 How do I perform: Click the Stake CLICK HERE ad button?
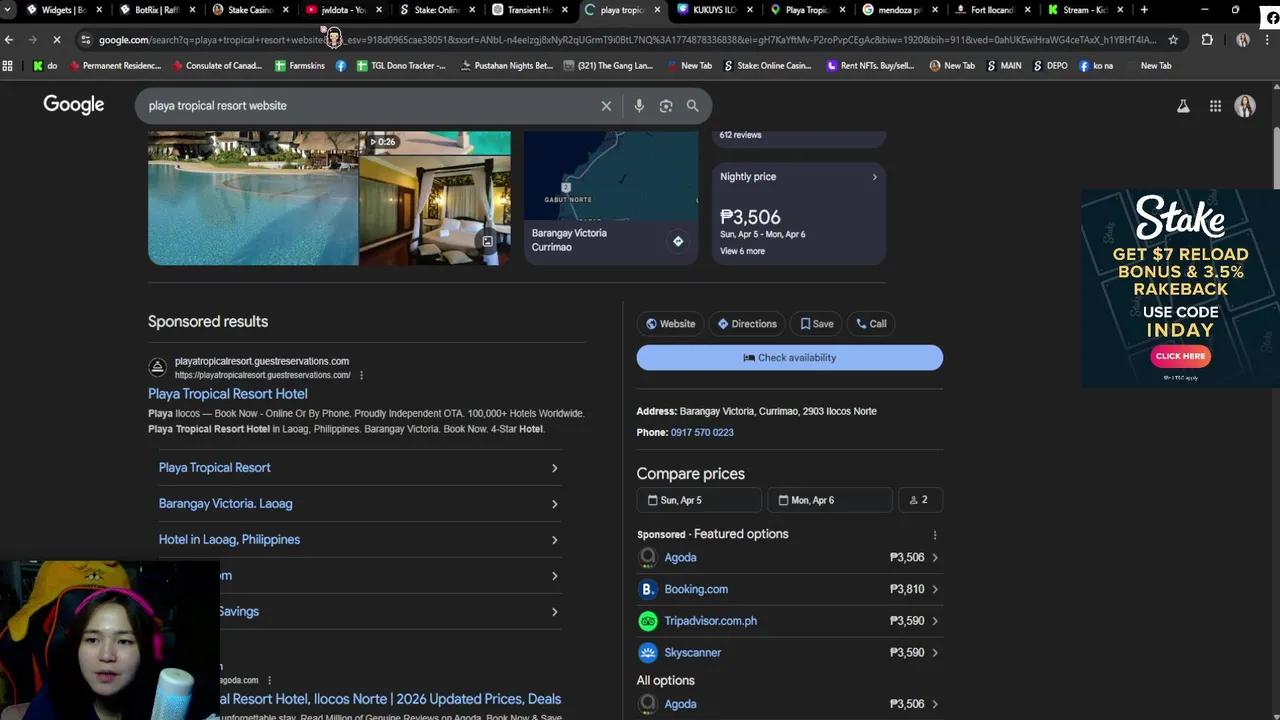[1180, 356]
